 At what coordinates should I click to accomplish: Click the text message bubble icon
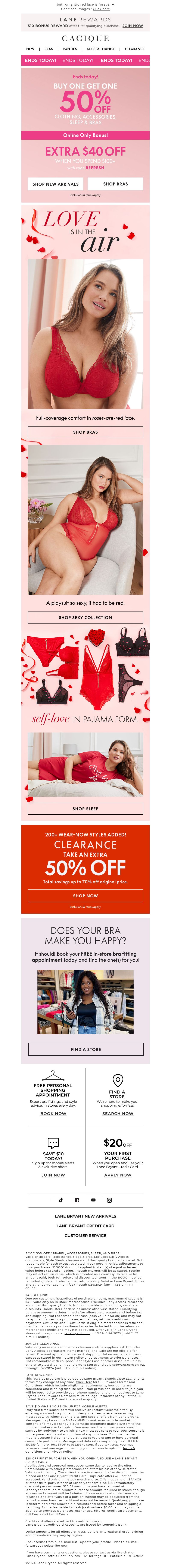coord(53,1143)
